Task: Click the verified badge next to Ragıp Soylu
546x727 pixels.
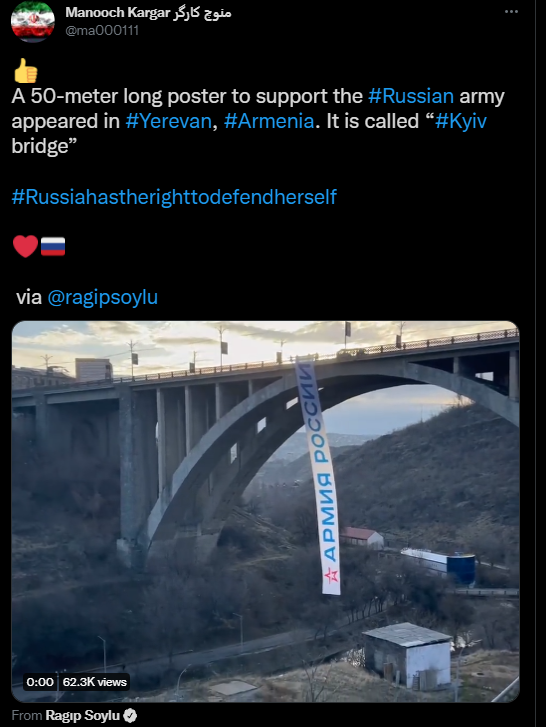Action: tap(131, 715)
